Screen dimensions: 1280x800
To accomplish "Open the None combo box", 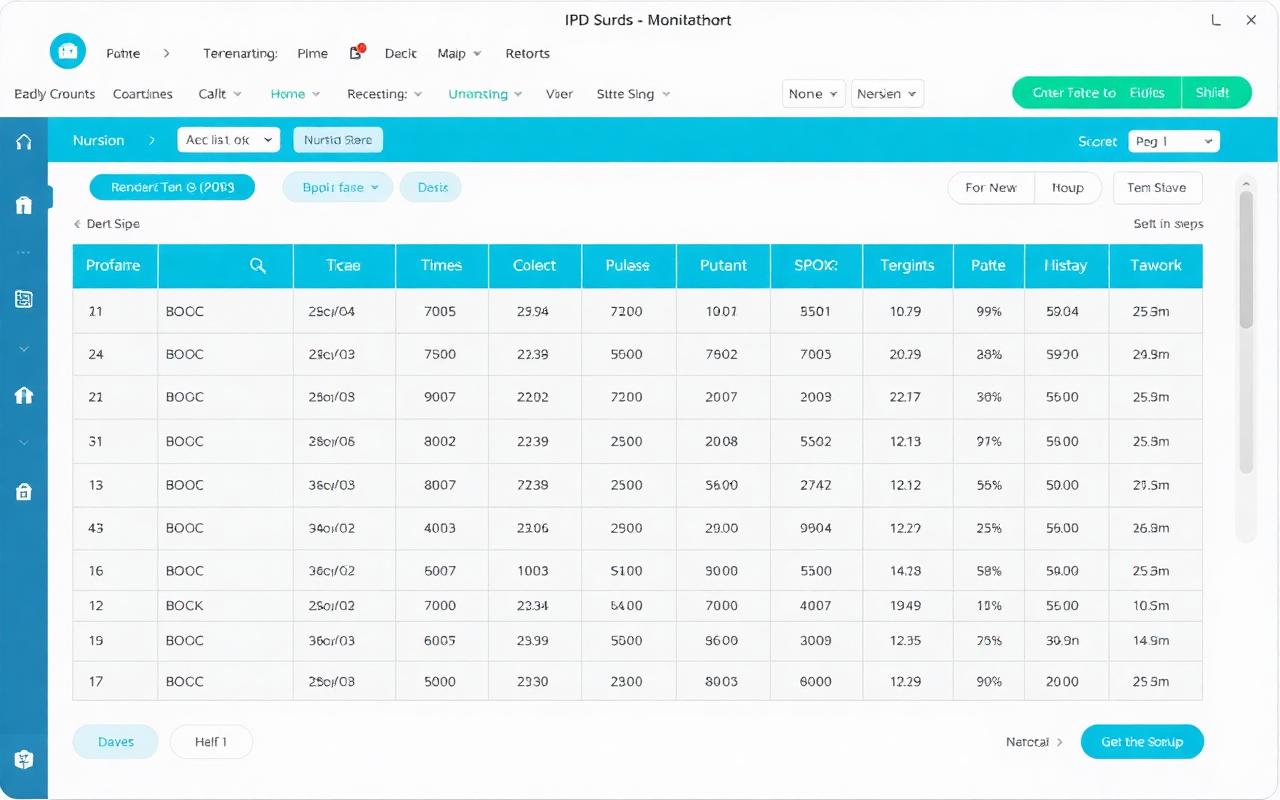I will pos(813,94).
